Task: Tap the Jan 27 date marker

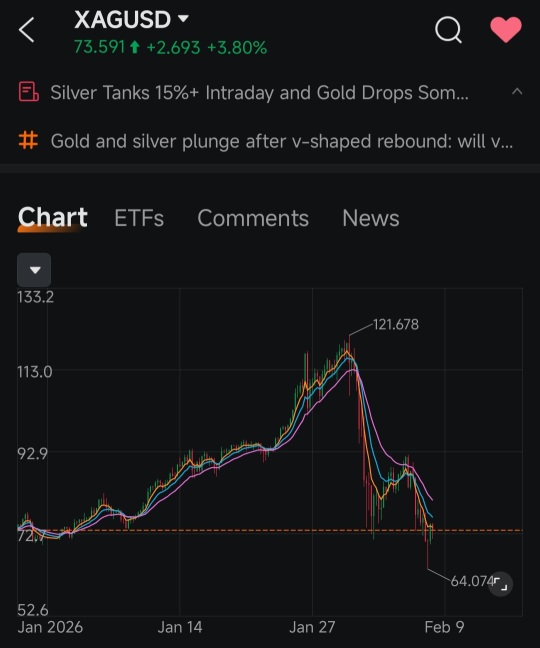Action: tap(312, 627)
